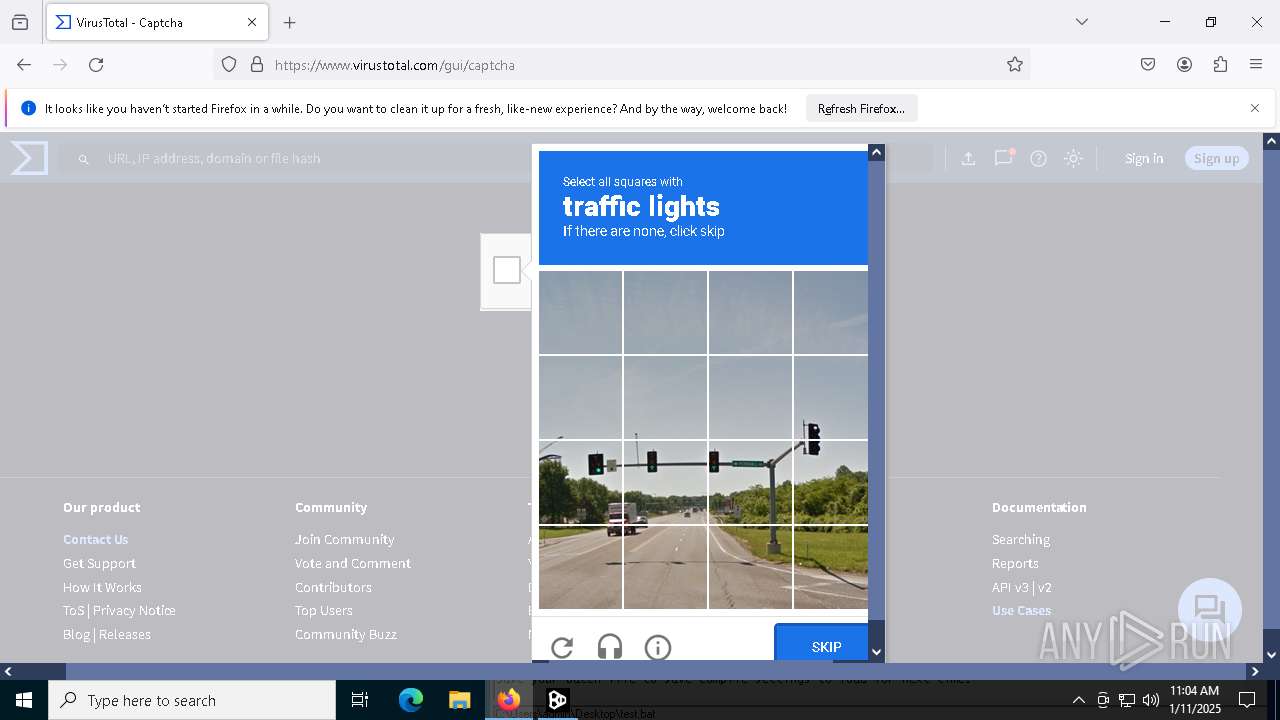The height and width of the screenshot is (720, 1280).
Task: Close the VirusTotal - Captcha tab
Action: pos(252,22)
